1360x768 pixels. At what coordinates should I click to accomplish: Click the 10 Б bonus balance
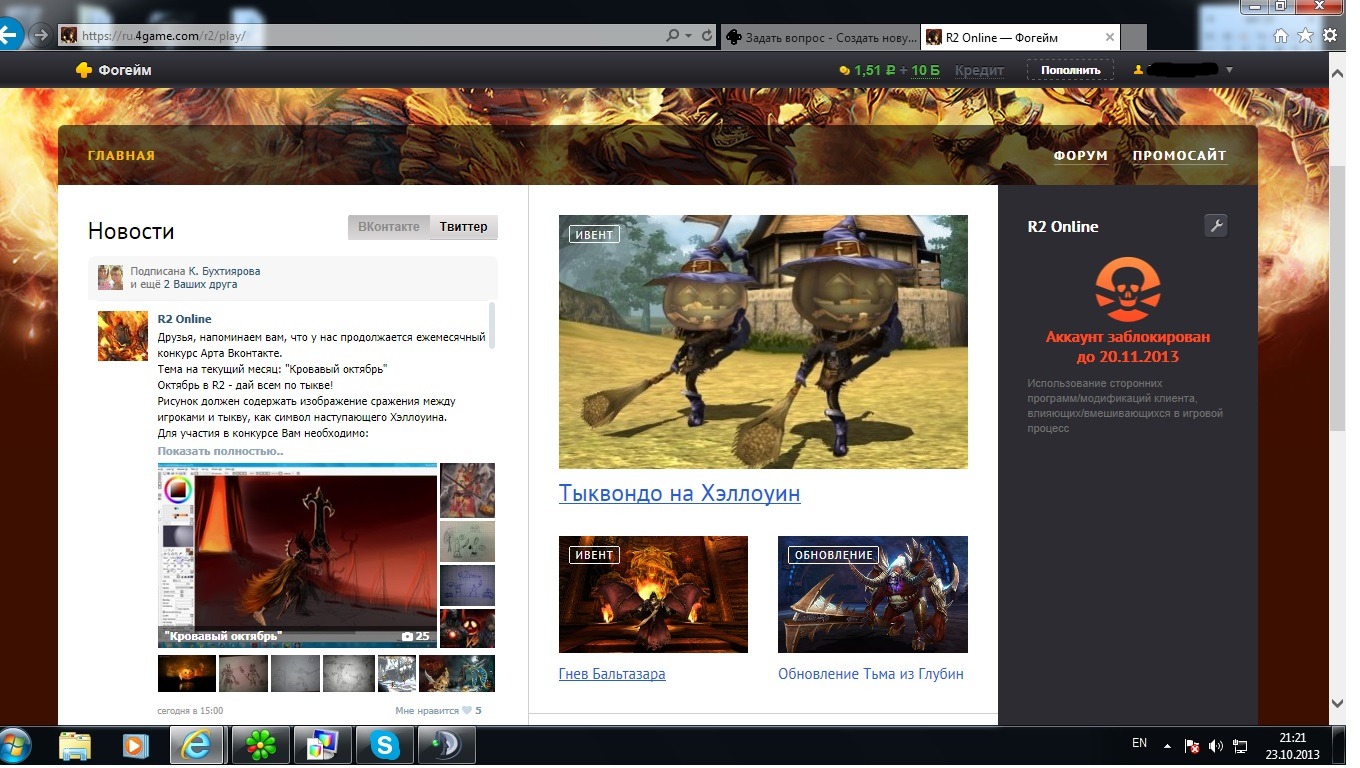click(x=925, y=70)
